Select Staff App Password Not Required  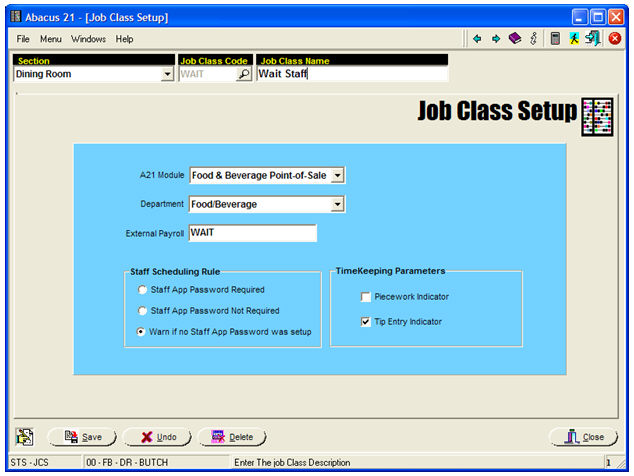pos(142,311)
